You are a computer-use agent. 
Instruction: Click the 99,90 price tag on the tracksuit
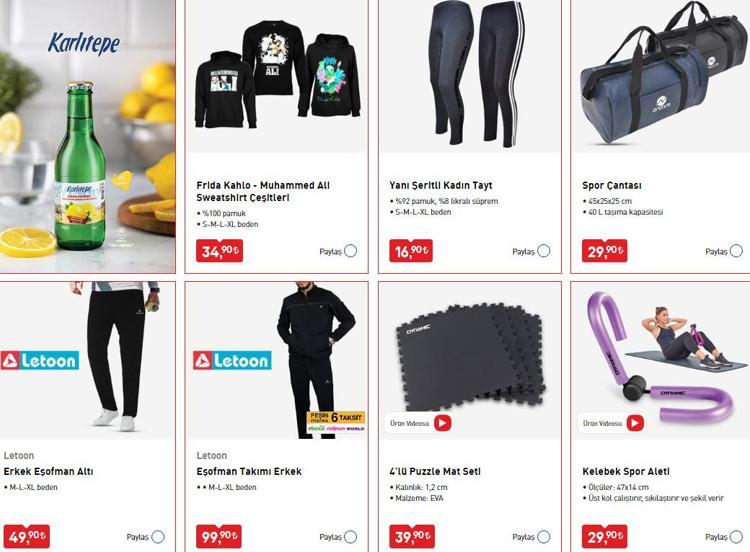pos(219,537)
